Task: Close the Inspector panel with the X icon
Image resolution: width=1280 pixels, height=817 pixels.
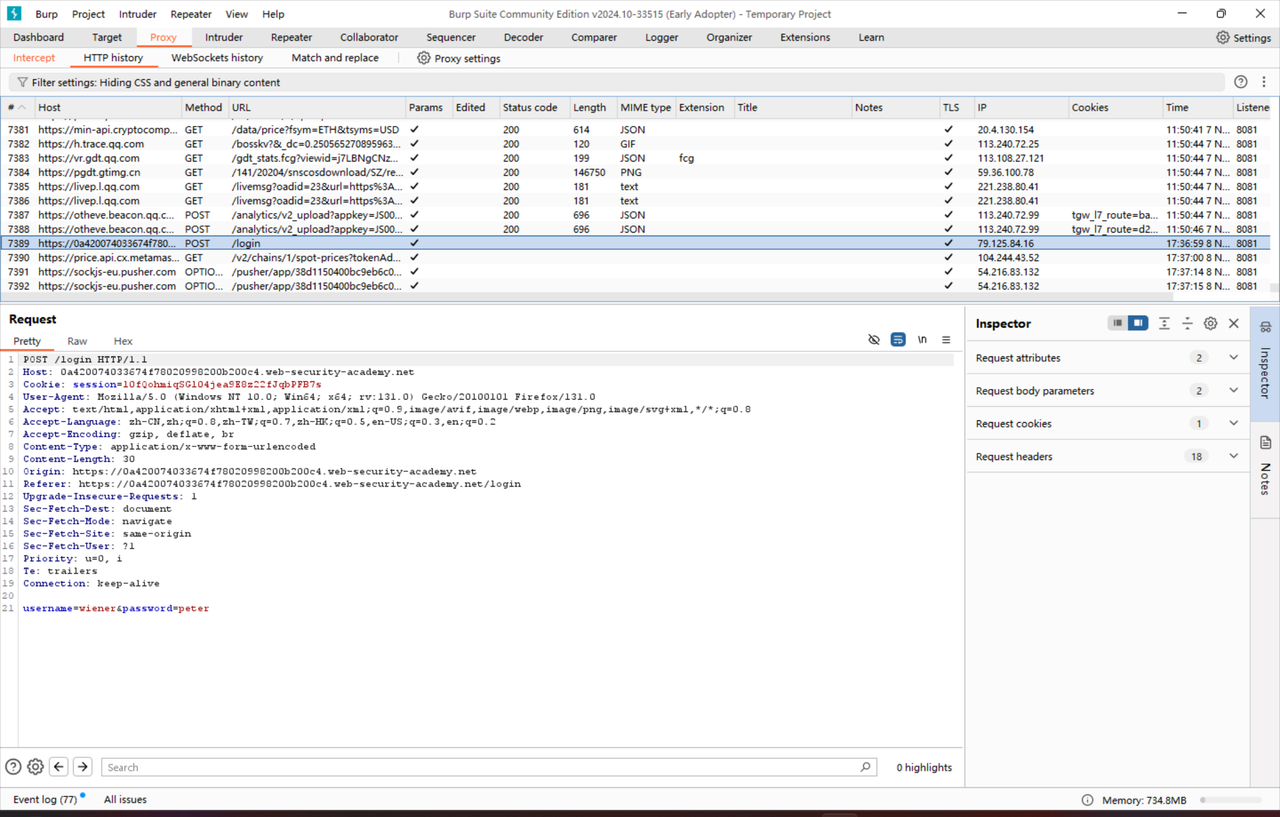Action: (1234, 323)
